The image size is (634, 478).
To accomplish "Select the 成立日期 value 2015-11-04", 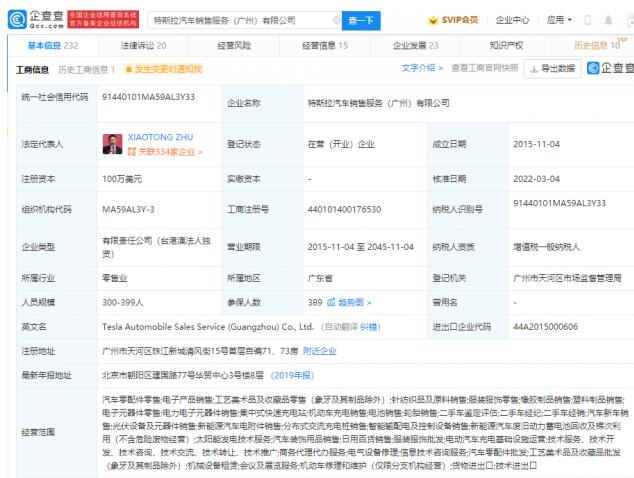I will [536, 144].
